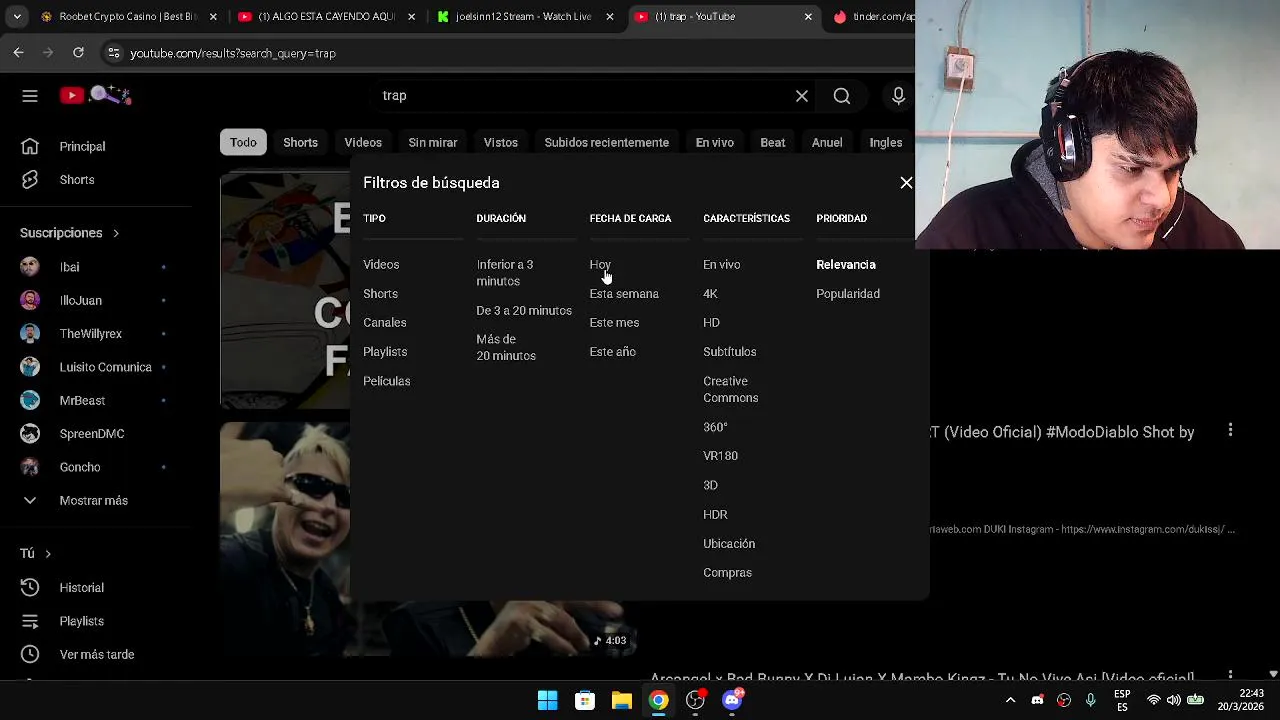Screen dimensions: 1280x720
Task: Open the IlloJuan channel subscription
Action: [x=80, y=300]
